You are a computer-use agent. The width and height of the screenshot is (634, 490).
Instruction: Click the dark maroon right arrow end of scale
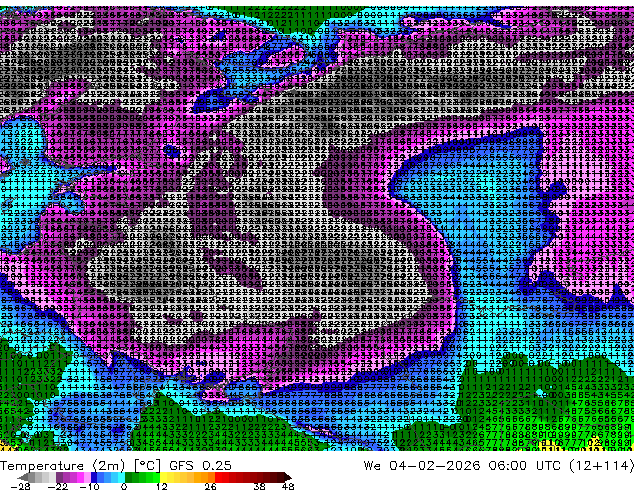point(287,477)
